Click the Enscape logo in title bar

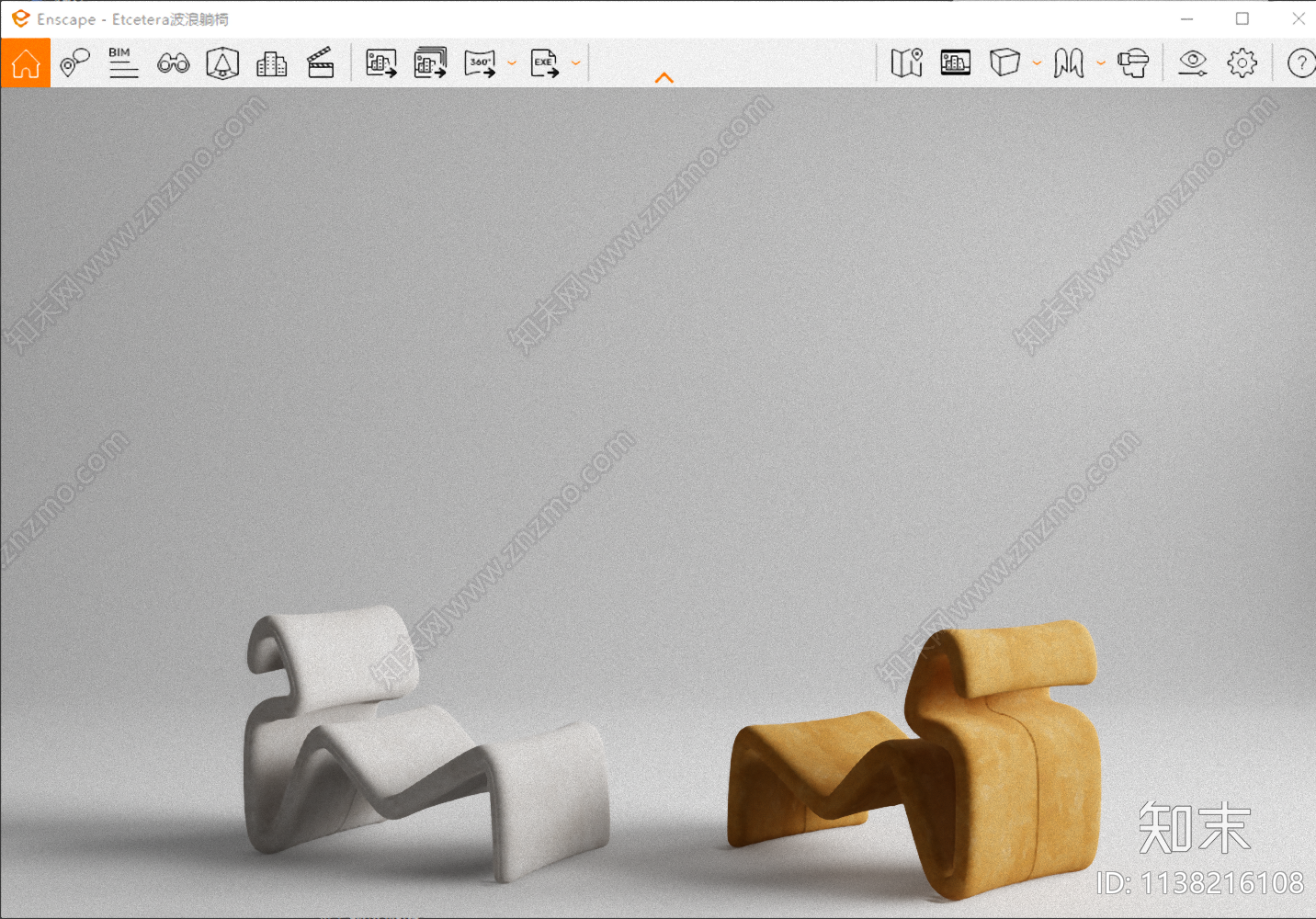point(21,18)
